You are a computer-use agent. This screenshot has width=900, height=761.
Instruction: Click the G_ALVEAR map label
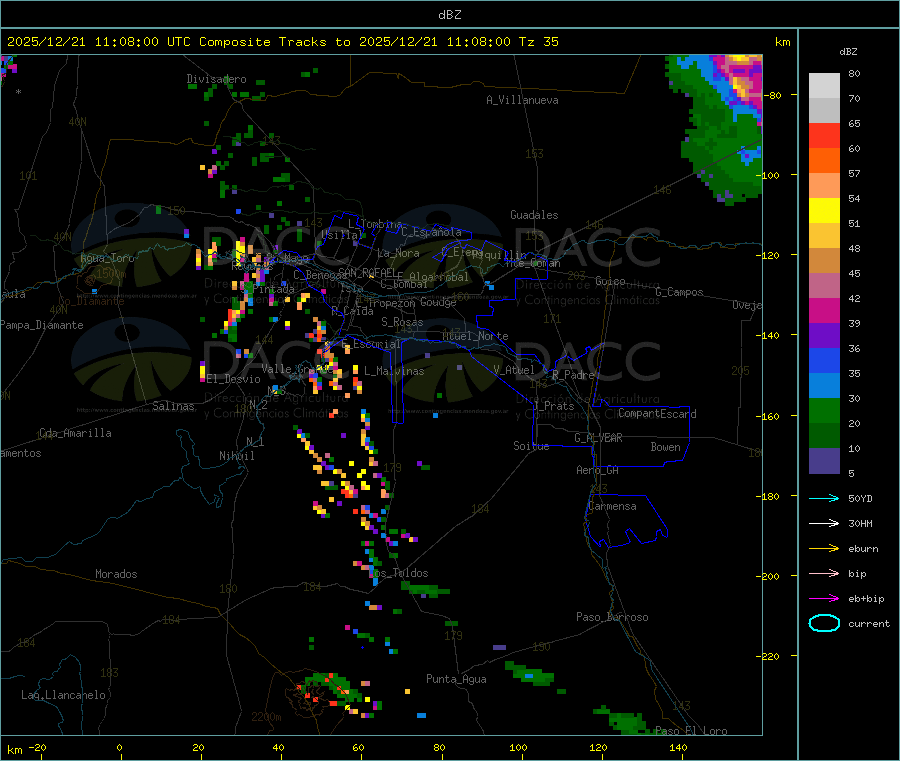598,438
